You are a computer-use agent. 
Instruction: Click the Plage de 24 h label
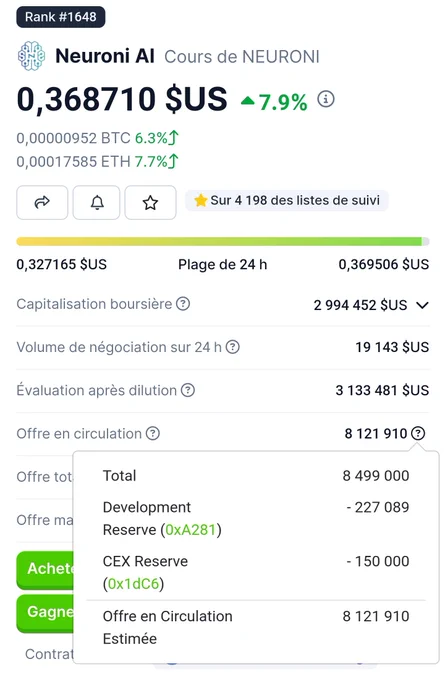point(222,264)
